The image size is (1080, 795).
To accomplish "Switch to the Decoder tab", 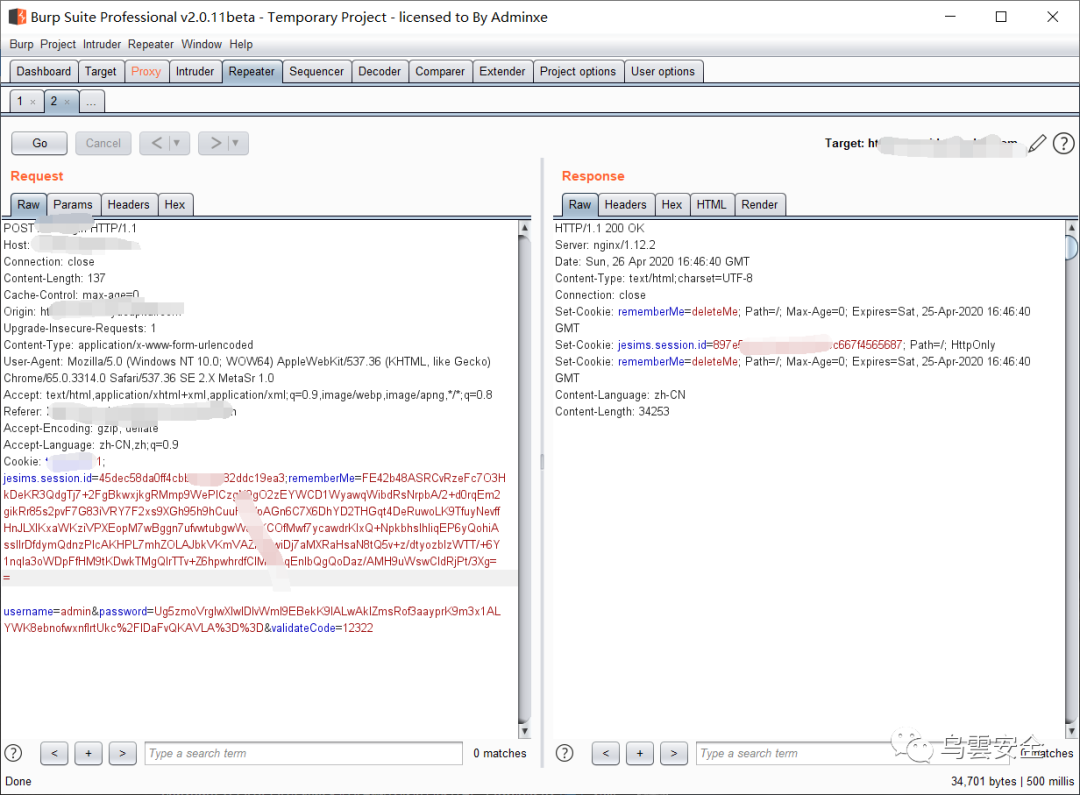I will 380,72.
